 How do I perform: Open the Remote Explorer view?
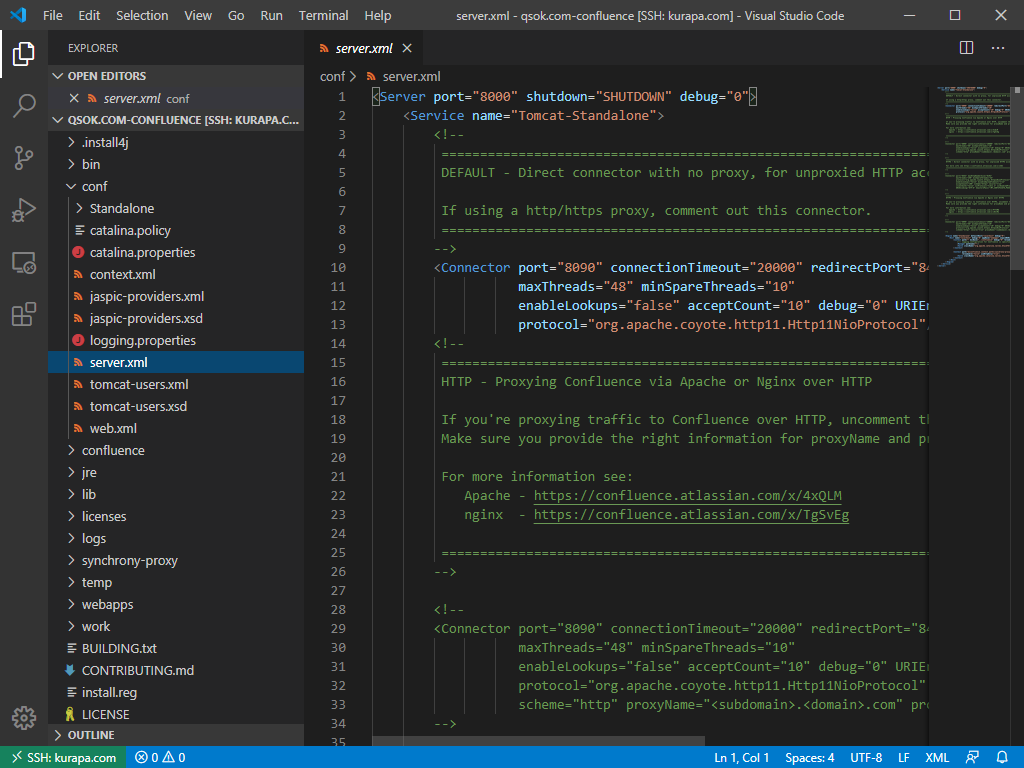pos(24,263)
